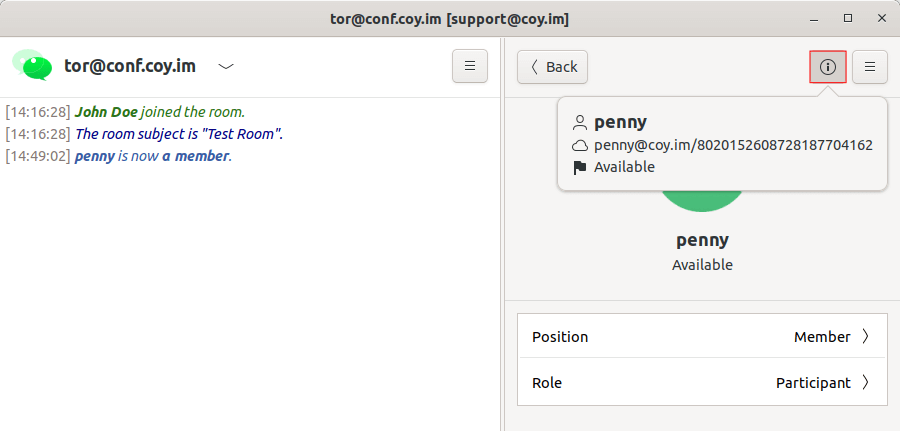Screen dimensions: 900x431
Task: Click the penny name below the avatar
Action: pos(702,240)
